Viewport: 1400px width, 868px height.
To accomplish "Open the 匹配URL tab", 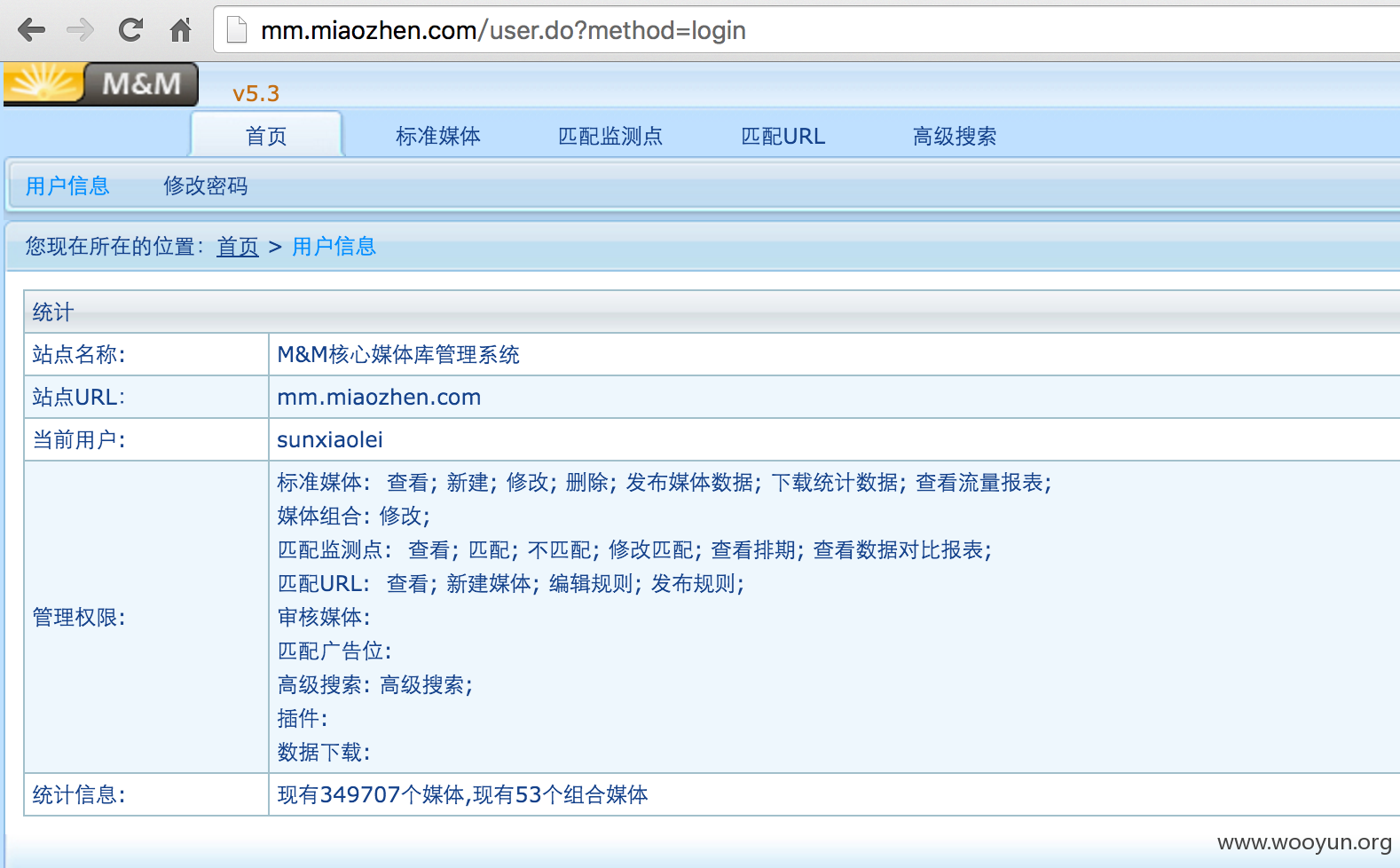I will pyautogui.click(x=783, y=136).
